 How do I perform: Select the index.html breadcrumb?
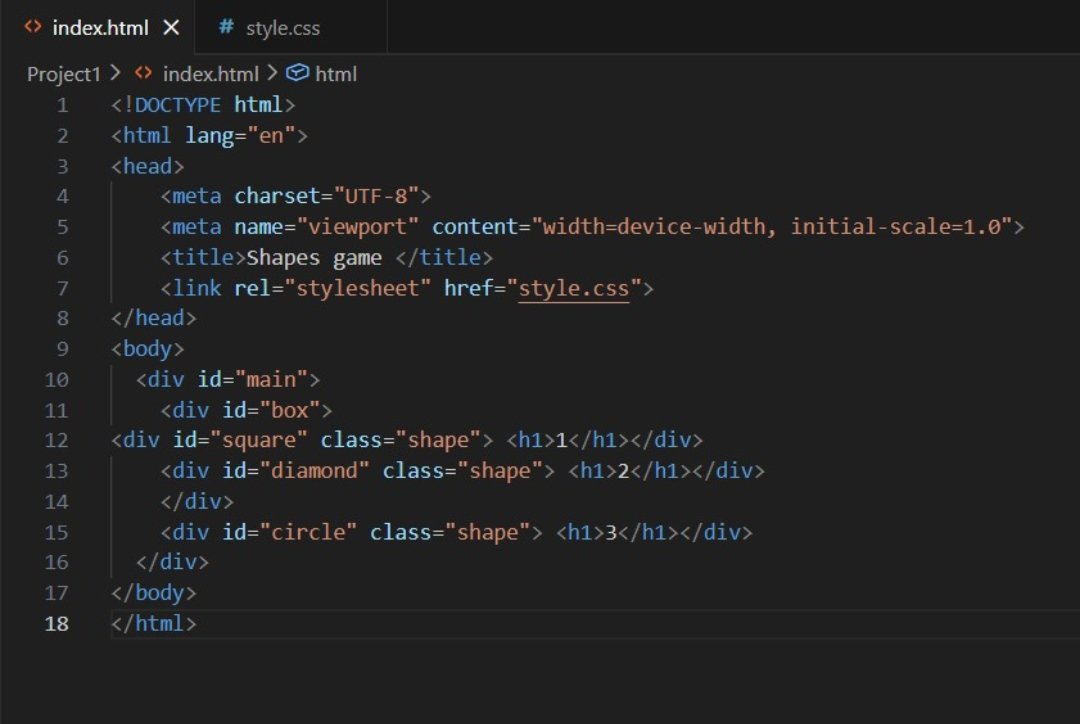click(210, 74)
